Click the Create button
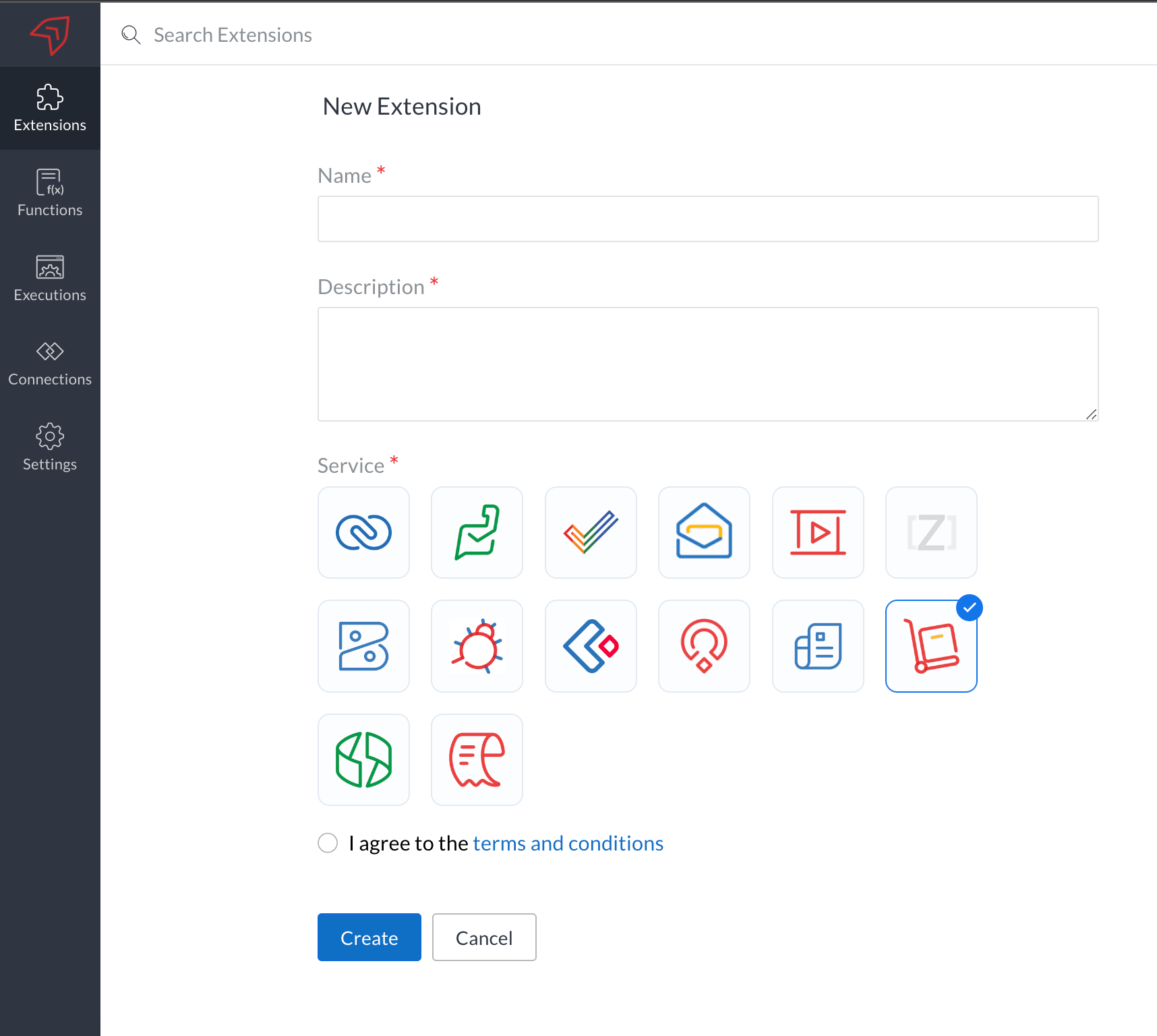 pyautogui.click(x=369, y=938)
